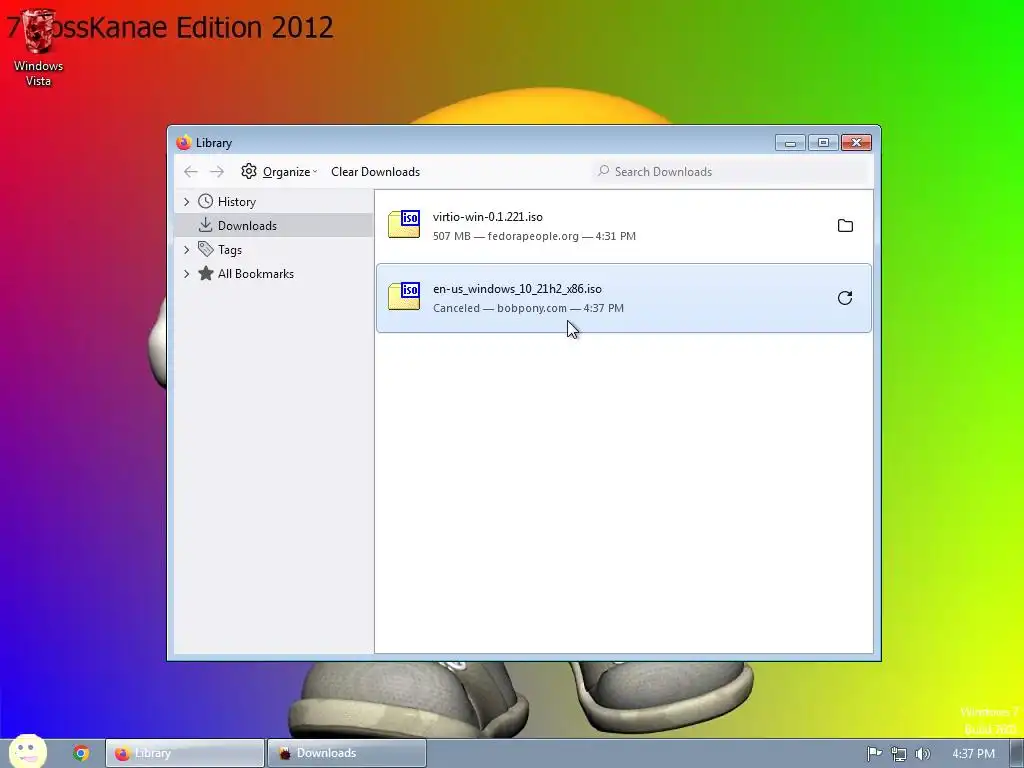This screenshot has height=768, width=1024.
Task: Open the Windows Vista recycle bin desktop icon
Action: point(38,47)
